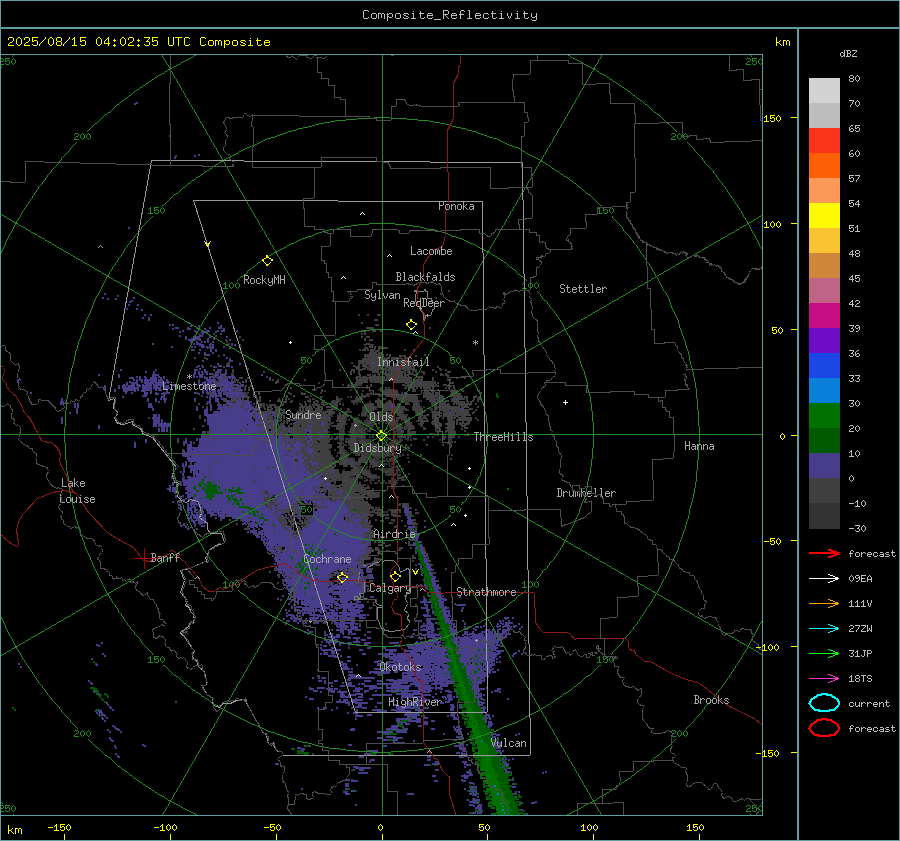900x841 pixels.
Task: Click the 'Vulcan' map label
Action: [x=509, y=743]
